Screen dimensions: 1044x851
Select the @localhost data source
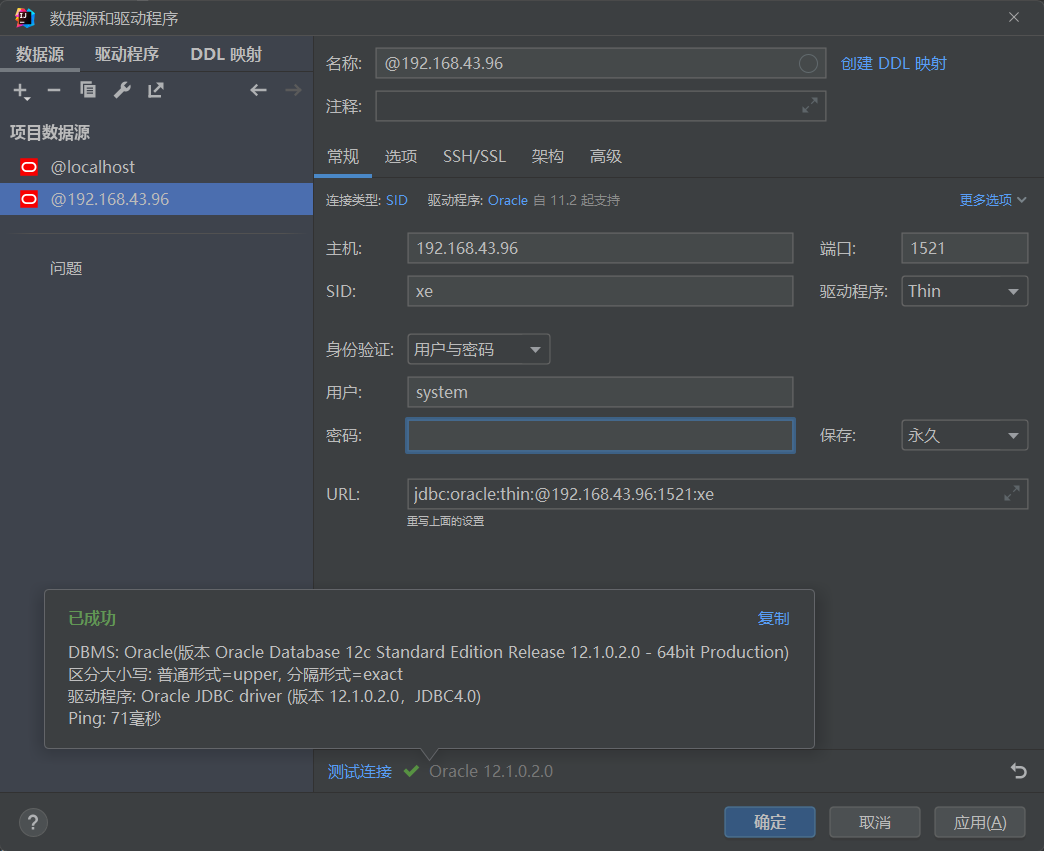click(x=93, y=167)
